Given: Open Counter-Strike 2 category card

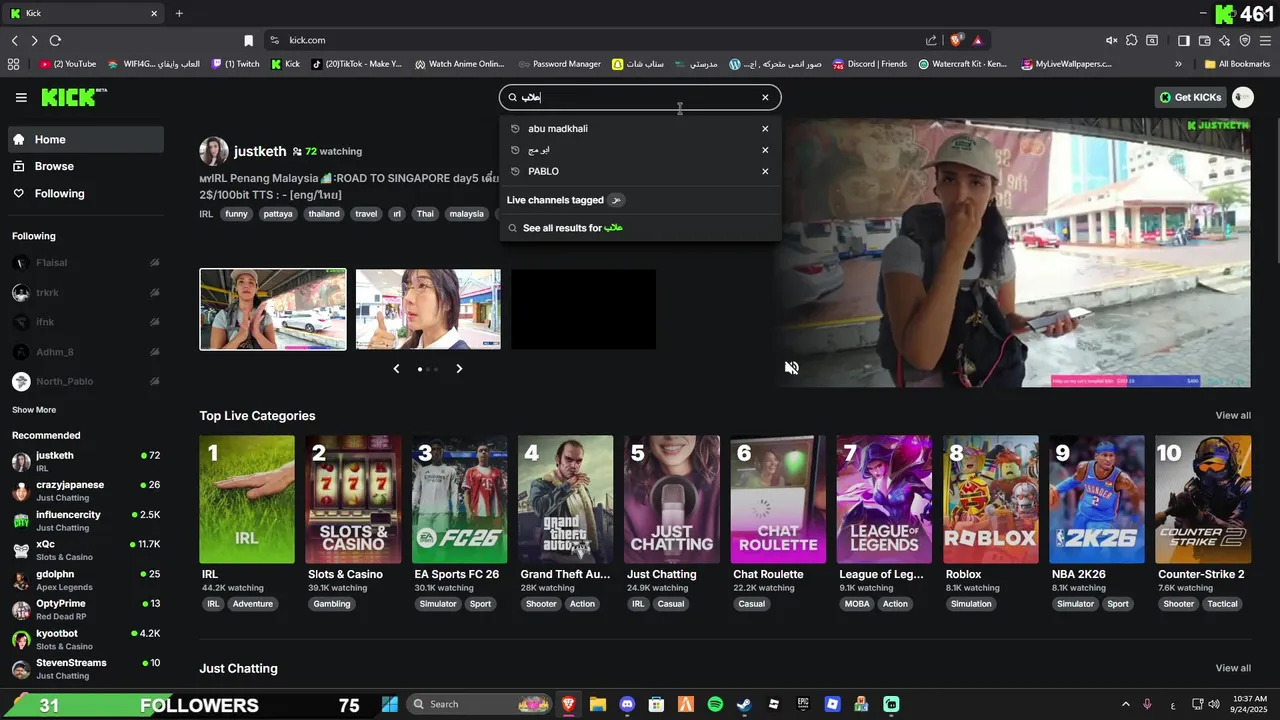Looking at the screenshot, I should point(1203,500).
